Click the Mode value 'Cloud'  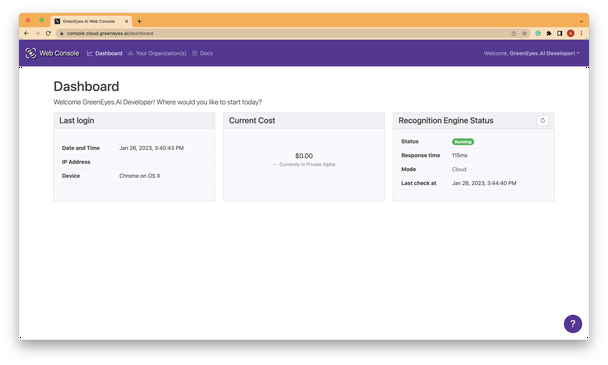[459, 169]
